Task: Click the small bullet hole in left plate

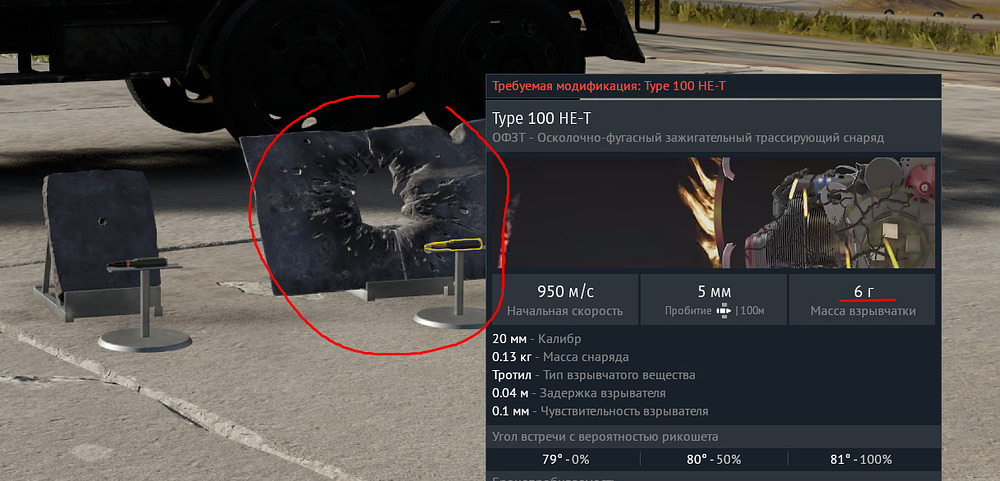Action: pos(102,221)
